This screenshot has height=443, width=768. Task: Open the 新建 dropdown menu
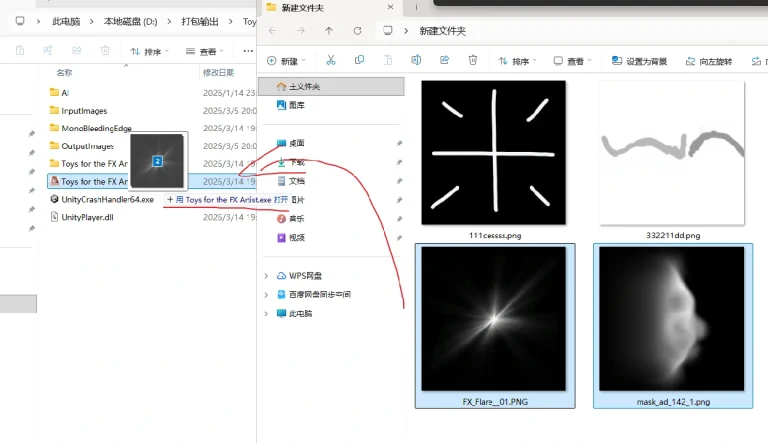[x=290, y=61]
